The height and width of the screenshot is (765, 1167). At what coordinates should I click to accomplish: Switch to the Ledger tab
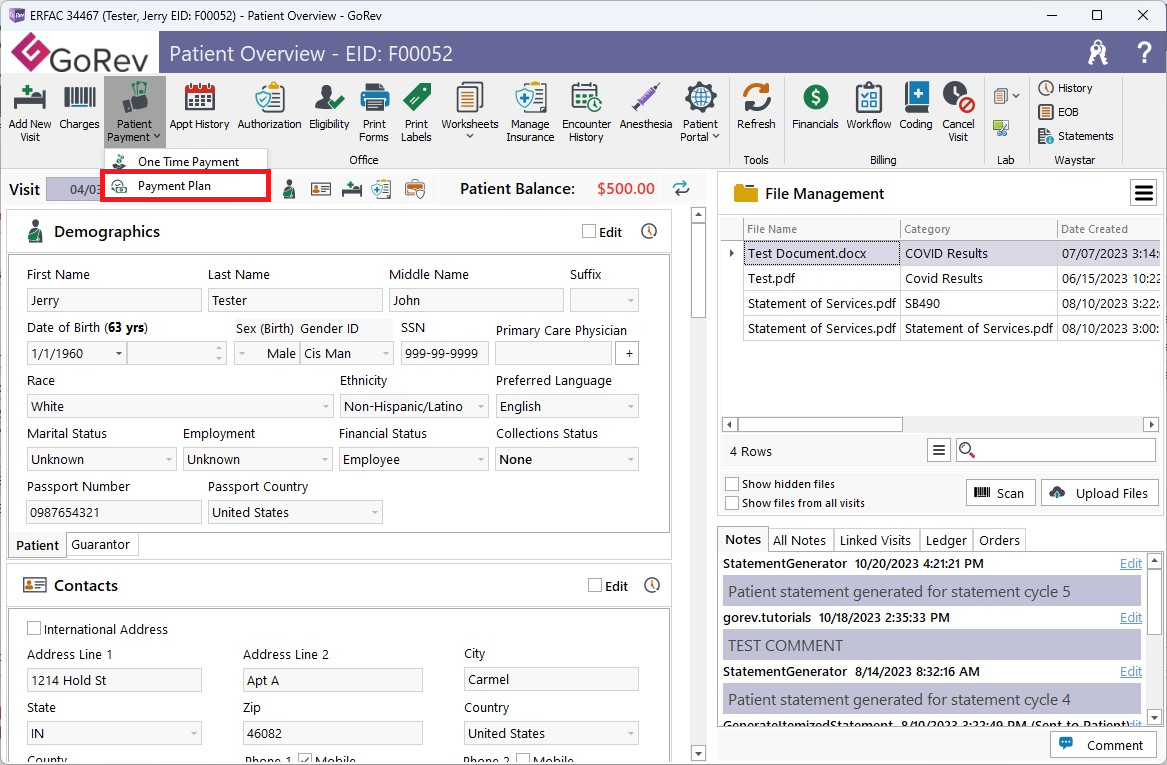[x=945, y=540]
